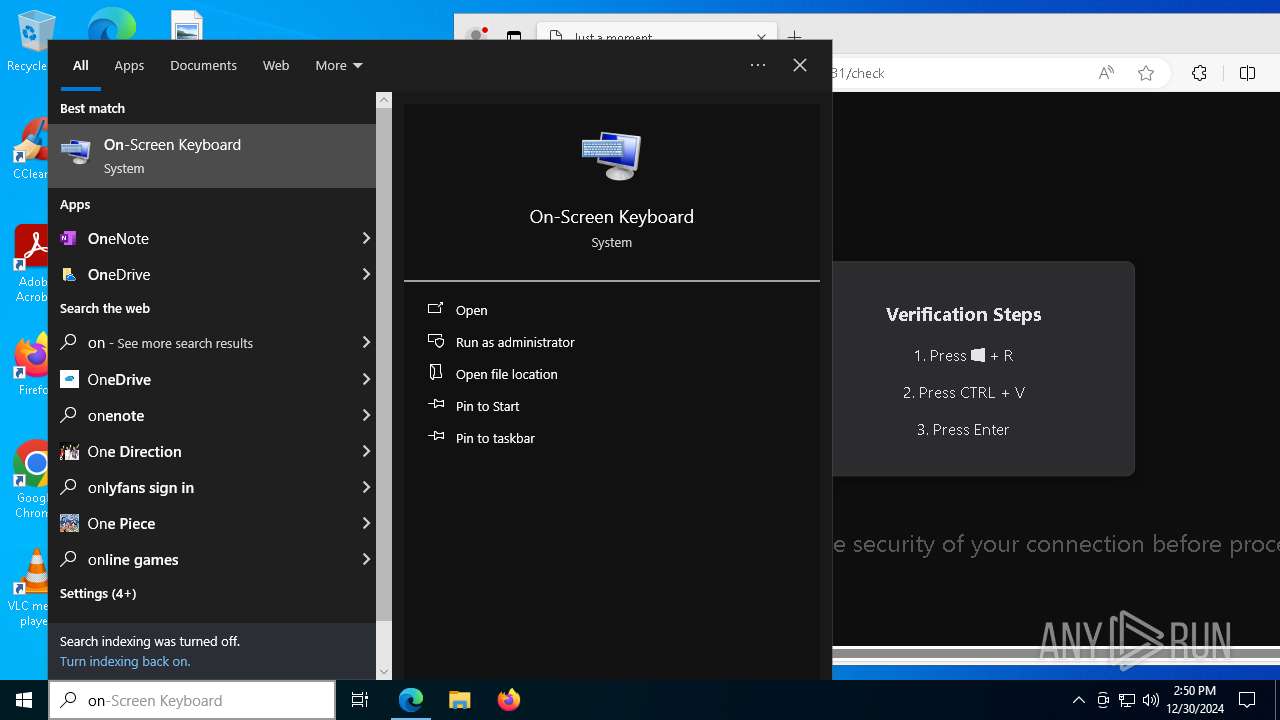Click 'Turn indexing back on' link
1280x720 pixels.
125,661
